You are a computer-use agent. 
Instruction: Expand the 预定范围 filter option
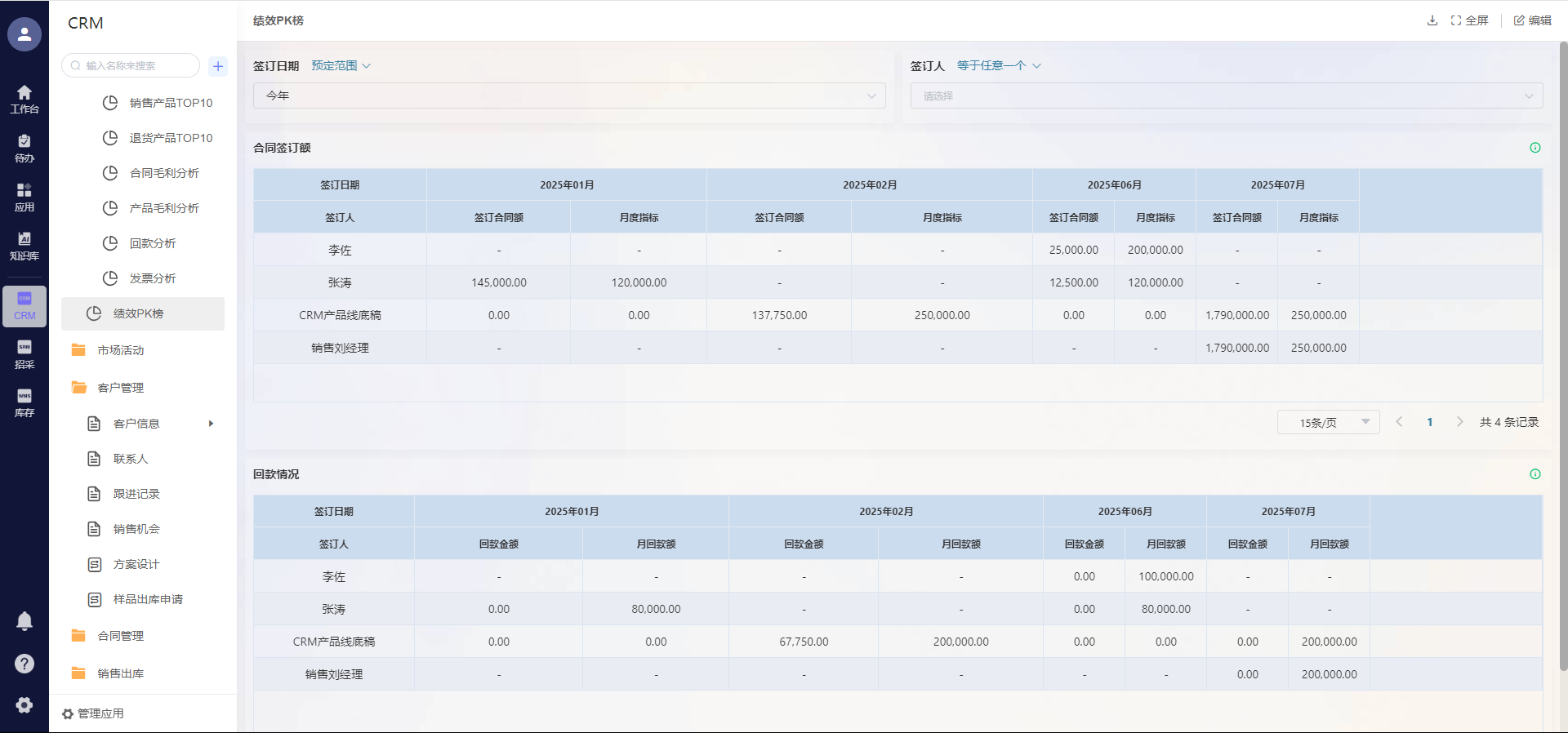pos(341,65)
